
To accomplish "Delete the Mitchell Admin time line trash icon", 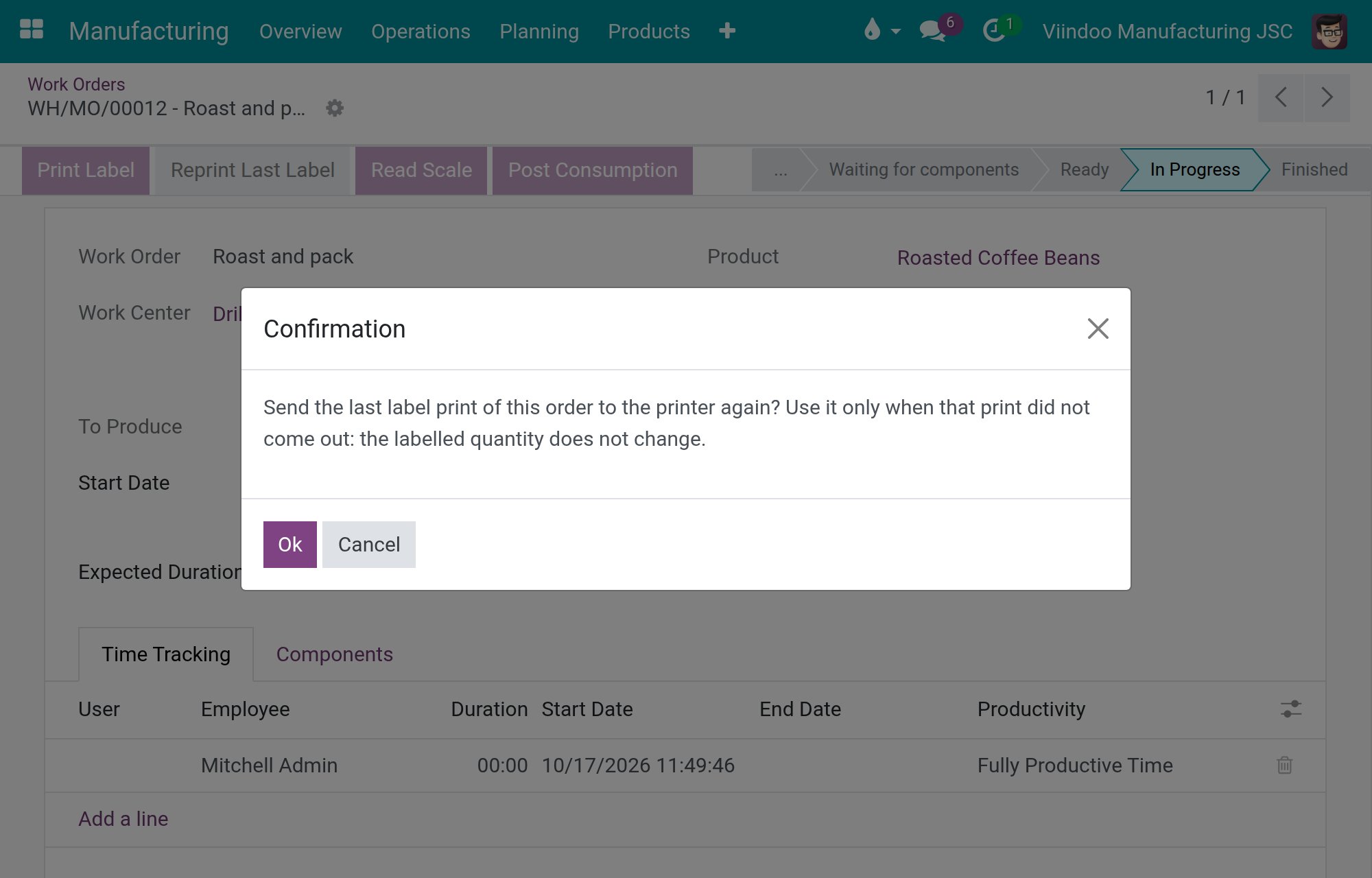I will [x=1284, y=765].
